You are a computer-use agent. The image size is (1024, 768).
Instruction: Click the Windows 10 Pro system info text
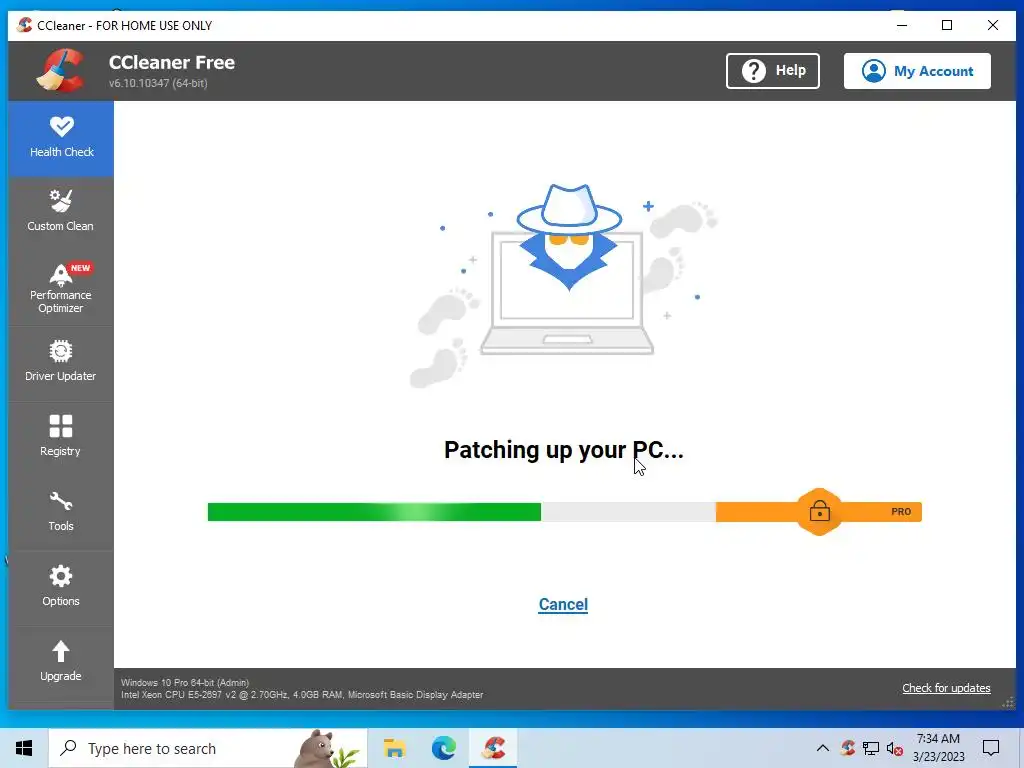185,682
